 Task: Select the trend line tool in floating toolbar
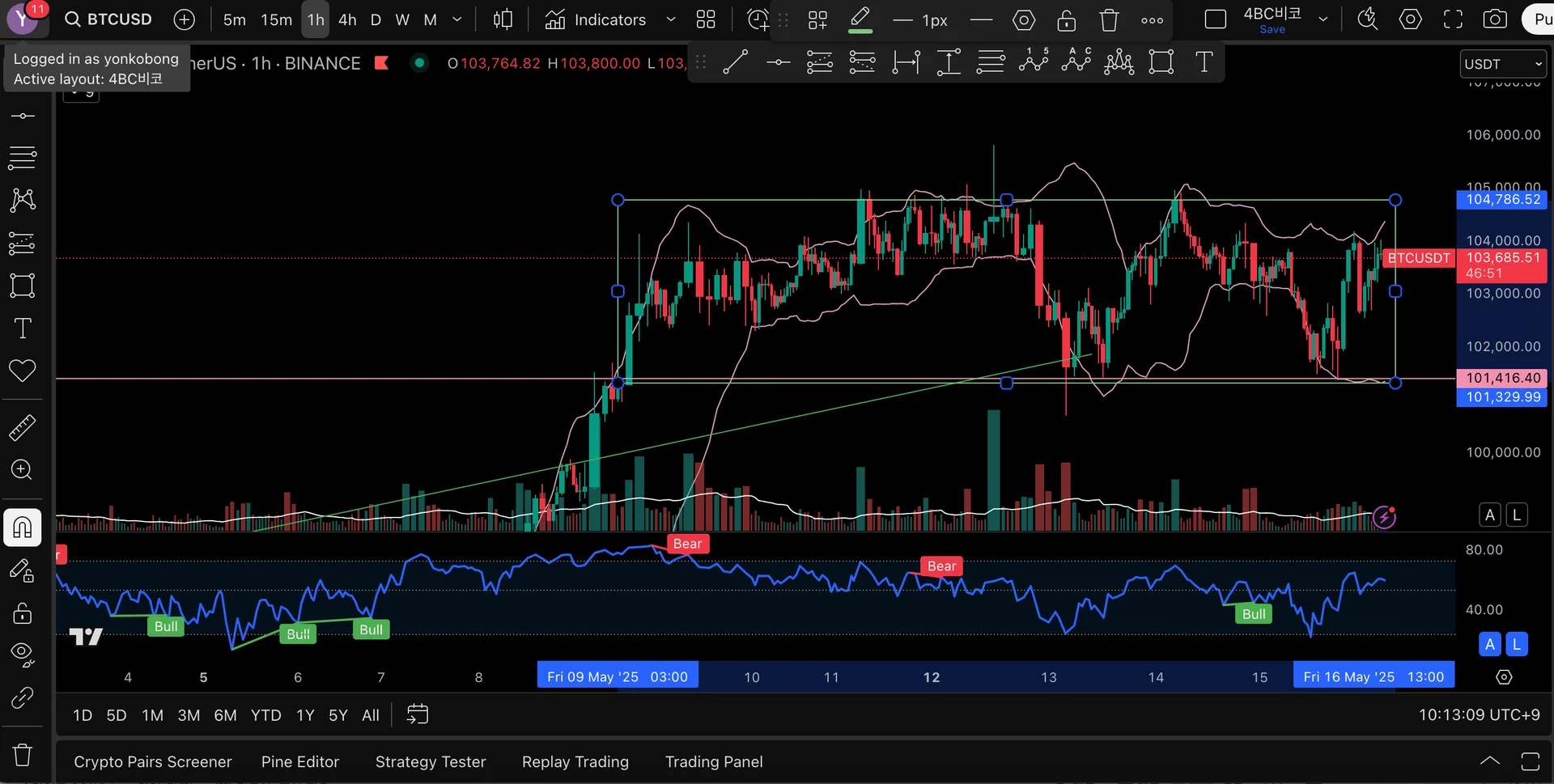pos(735,62)
